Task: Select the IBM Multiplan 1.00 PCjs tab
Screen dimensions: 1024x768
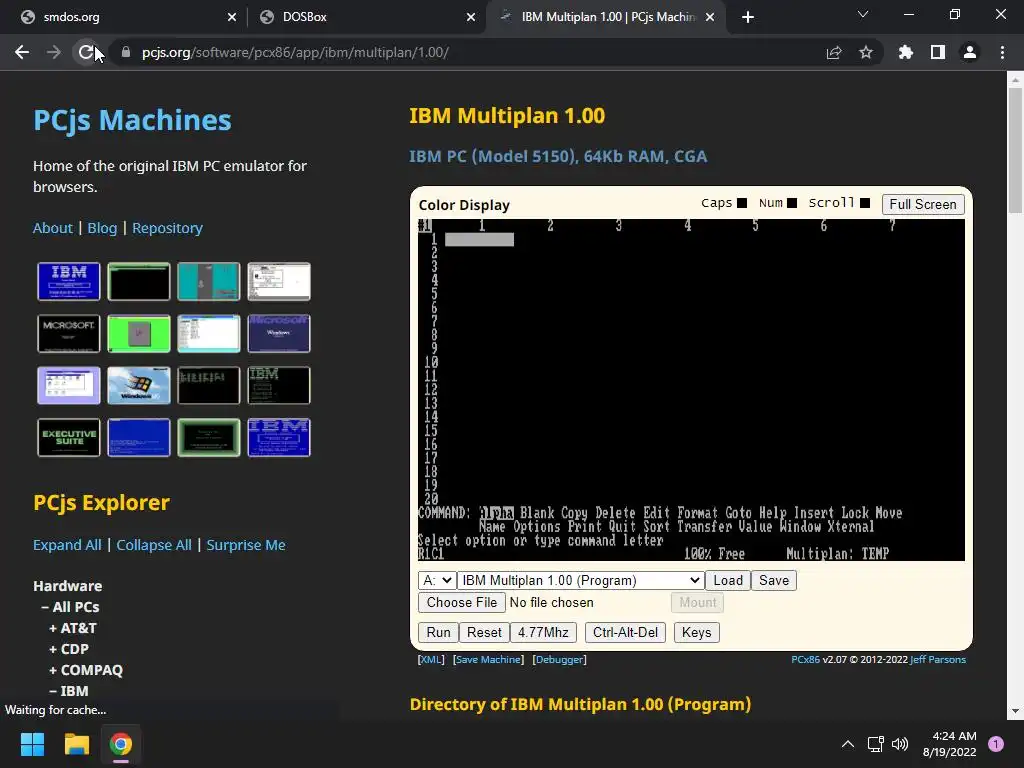Action: pyautogui.click(x=605, y=17)
